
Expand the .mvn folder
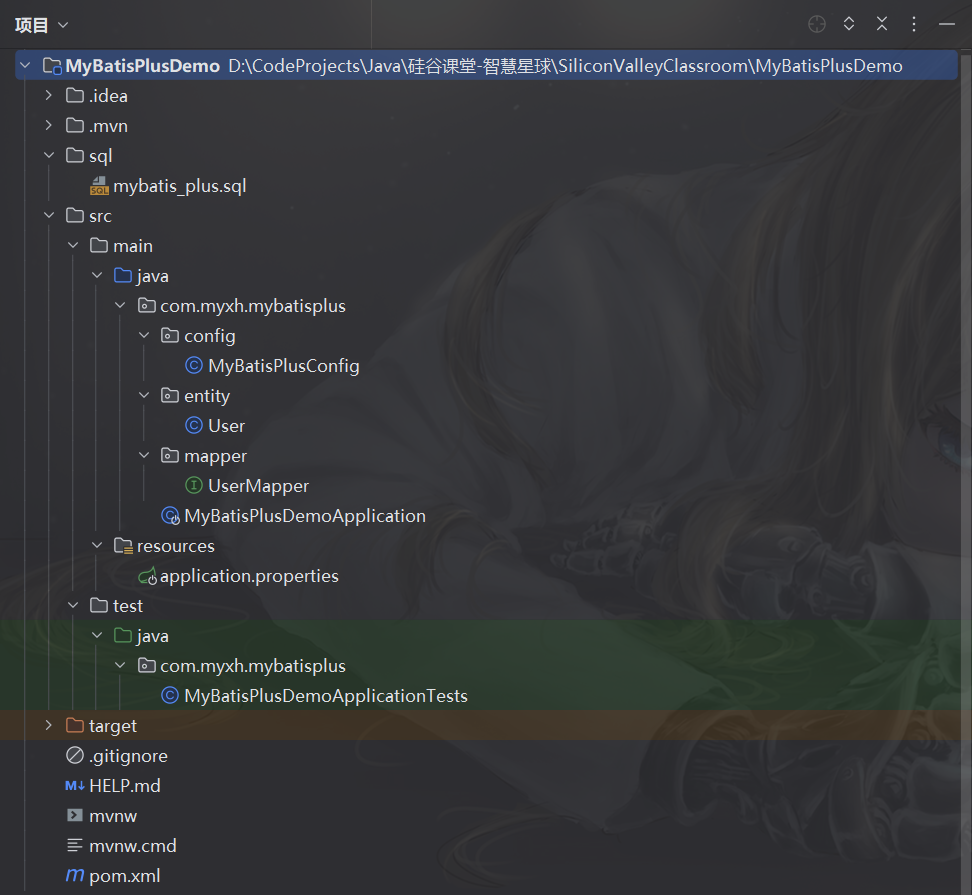point(49,125)
